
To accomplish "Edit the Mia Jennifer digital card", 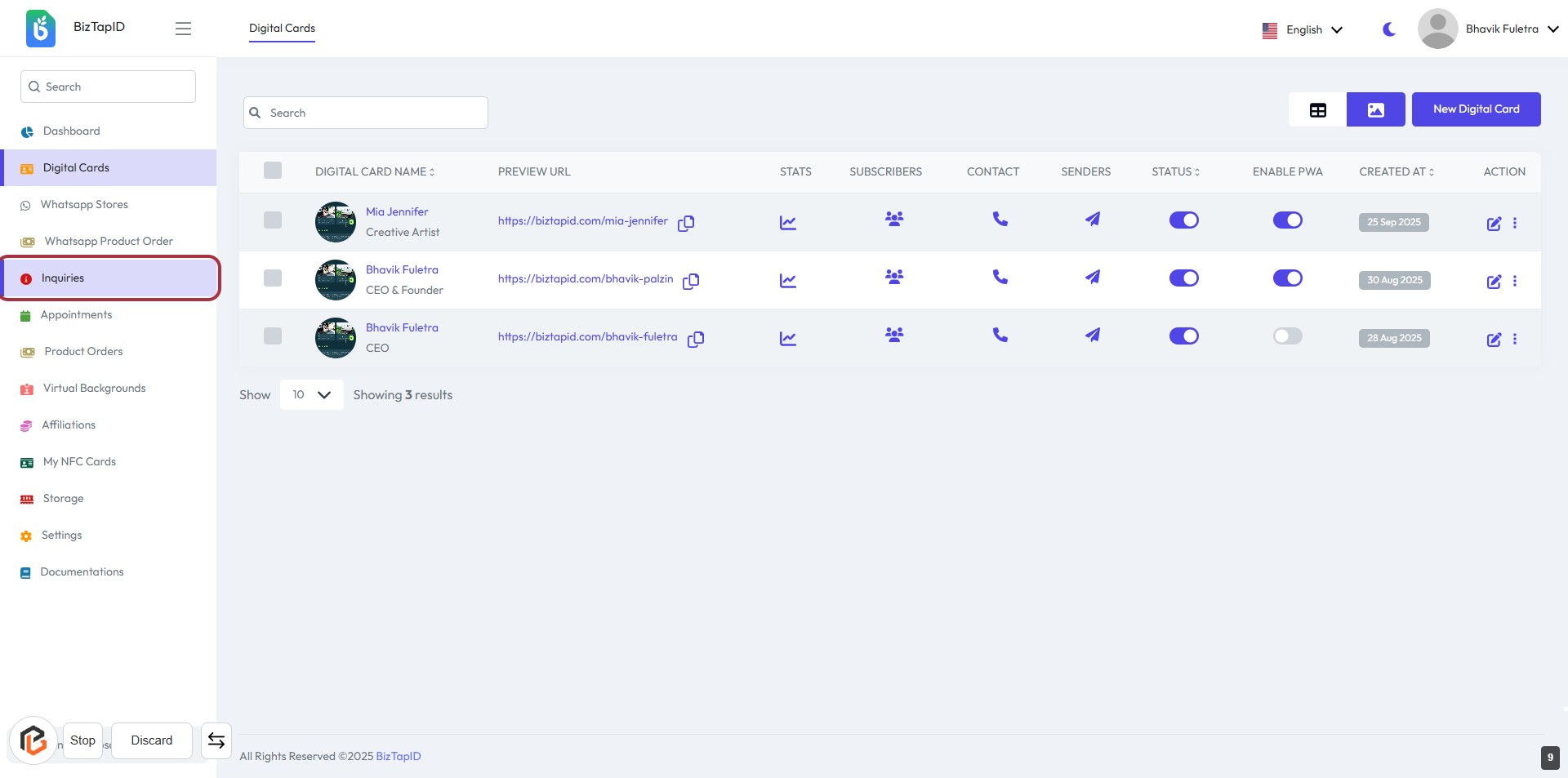I will pyautogui.click(x=1493, y=224).
